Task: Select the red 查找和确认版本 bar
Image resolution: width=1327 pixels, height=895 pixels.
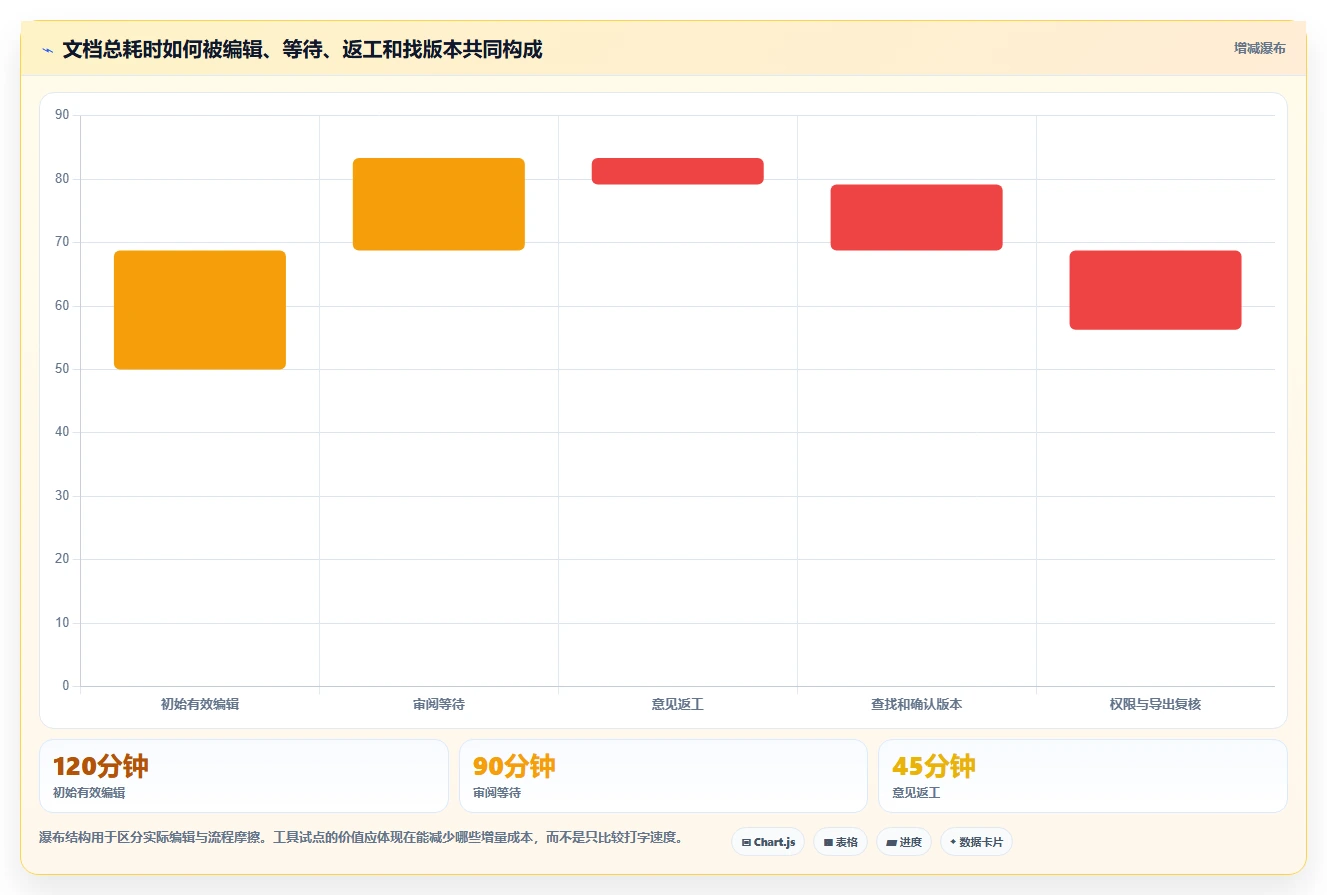Action: coord(917,217)
